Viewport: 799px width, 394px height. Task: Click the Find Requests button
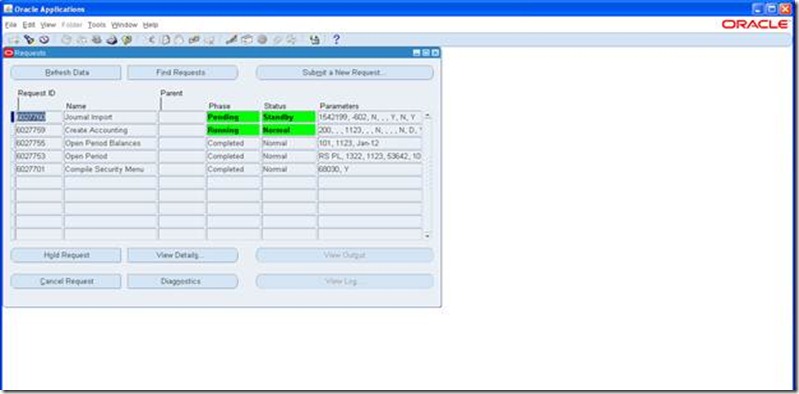[182, 73]
